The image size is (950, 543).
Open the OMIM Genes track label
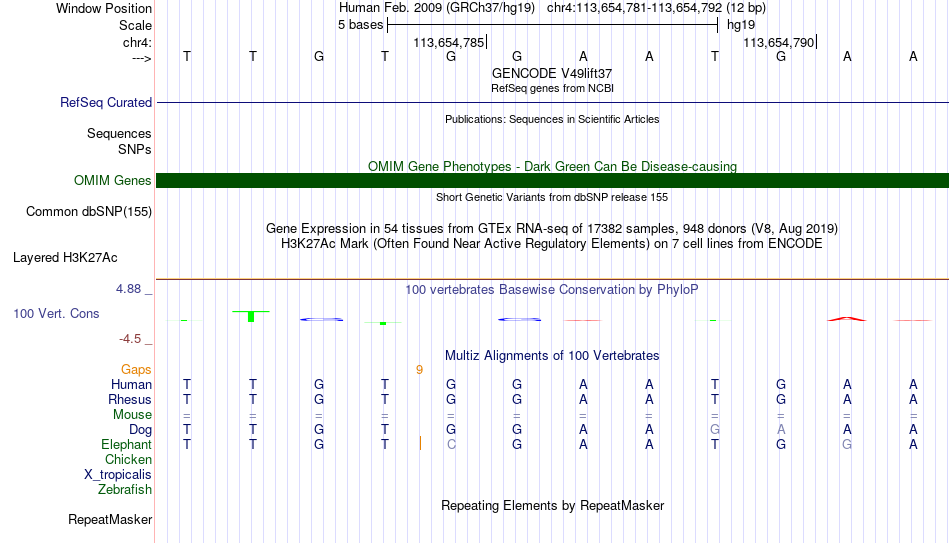click(x=113, y=181)
